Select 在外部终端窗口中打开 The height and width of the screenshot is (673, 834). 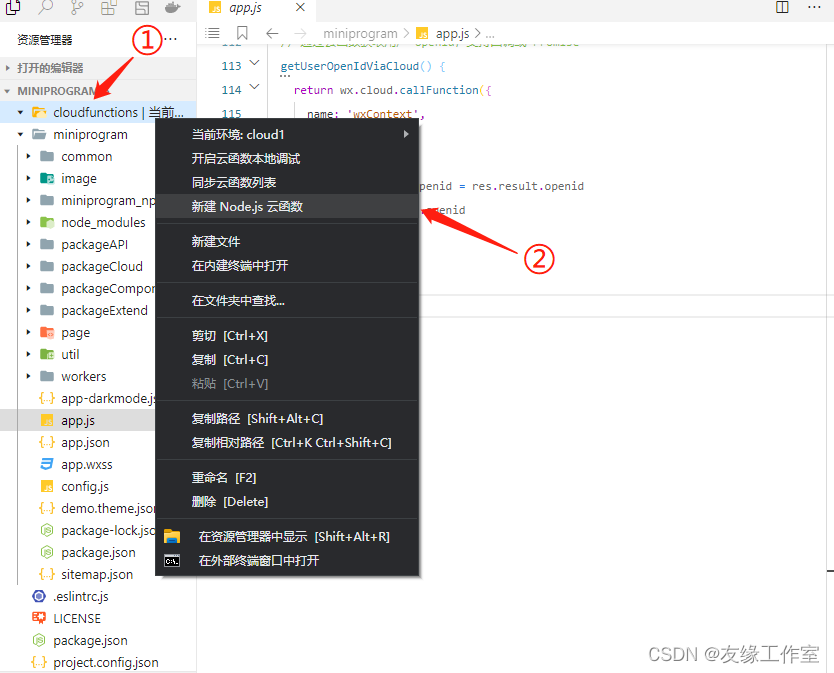pyautogui.click(x=287, y=561)
